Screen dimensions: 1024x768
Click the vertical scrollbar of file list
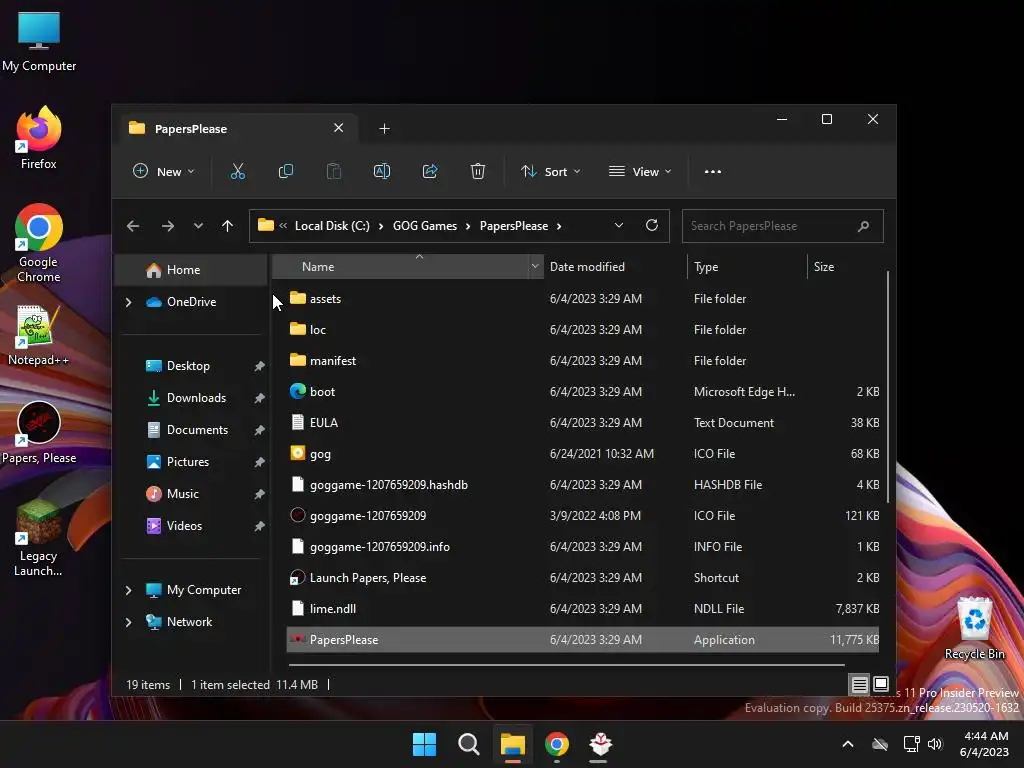click(888, 387)
